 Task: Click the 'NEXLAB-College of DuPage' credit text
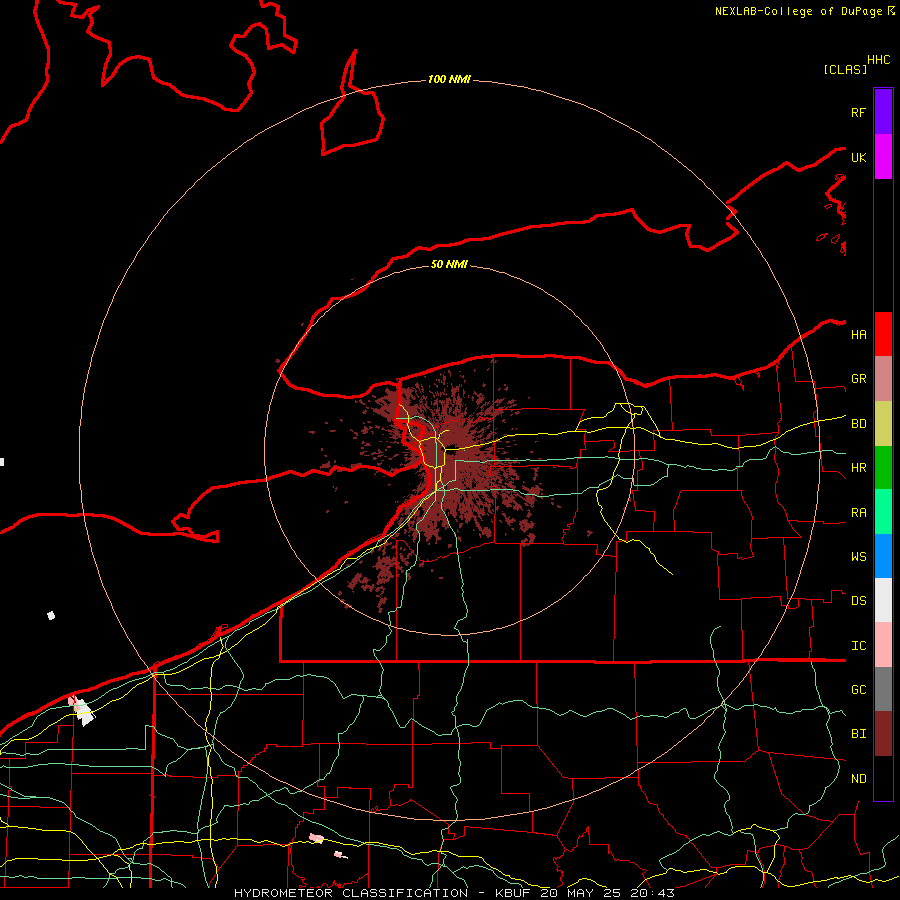pyautogui.click(x=798, y=11)
